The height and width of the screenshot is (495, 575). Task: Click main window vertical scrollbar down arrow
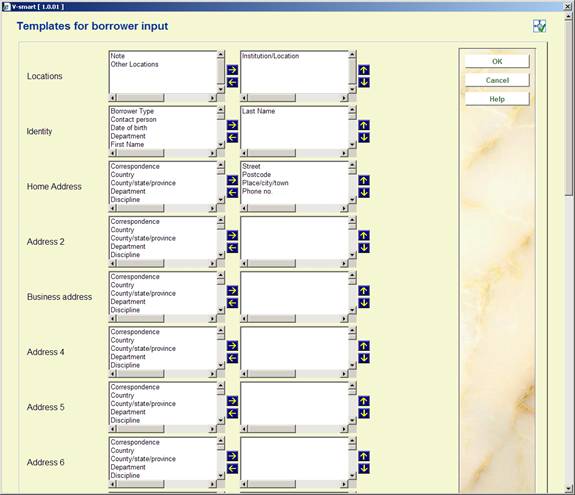(568, 490)
